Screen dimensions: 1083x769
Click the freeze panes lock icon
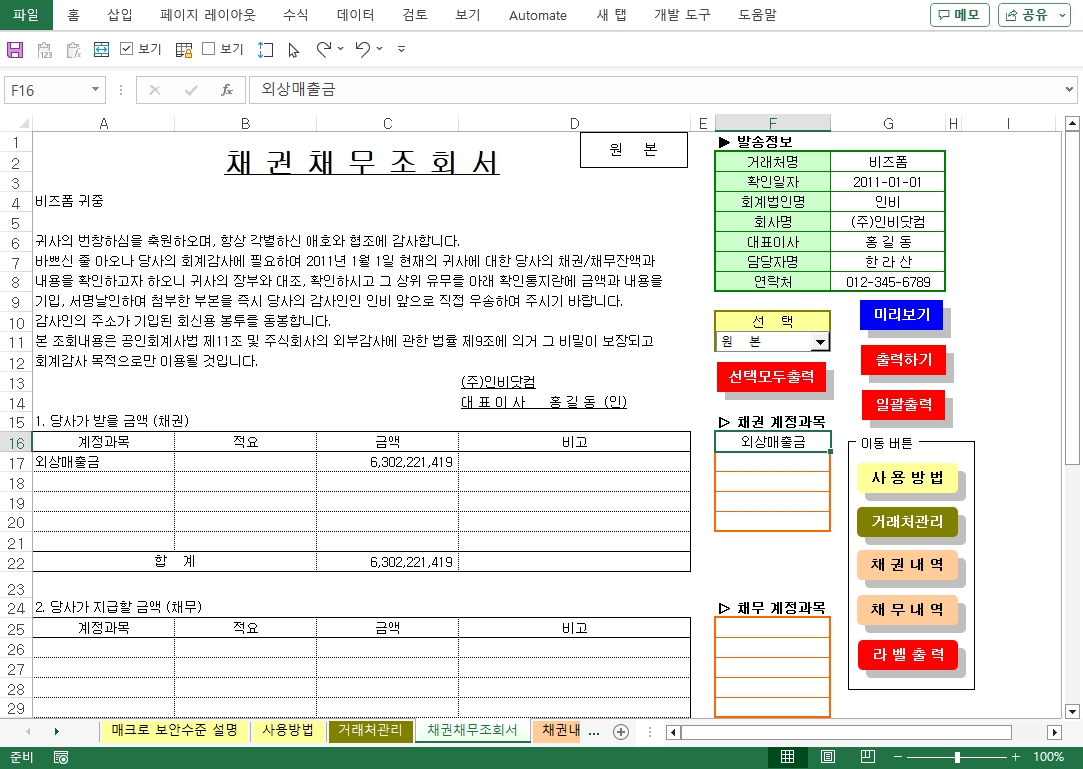pyautogui.click(x=183, y=49)
